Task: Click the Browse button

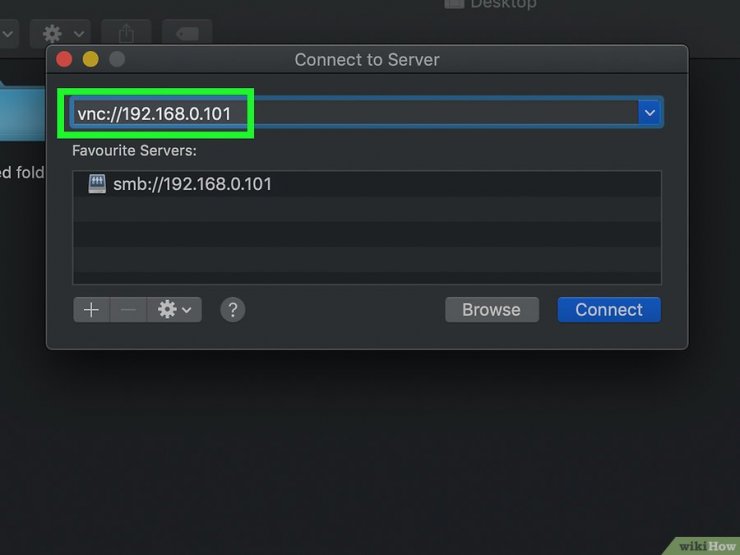Action: (491, 310)
